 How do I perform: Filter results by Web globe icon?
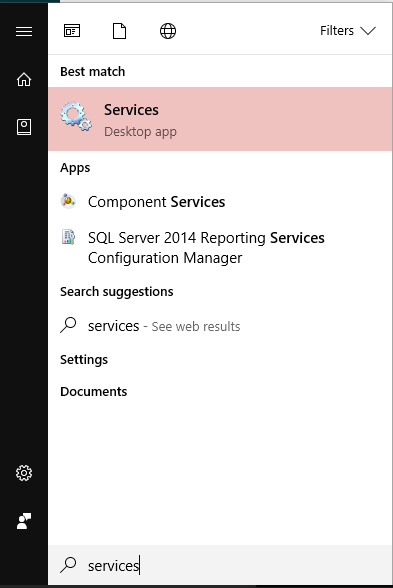tap(168, 31)
